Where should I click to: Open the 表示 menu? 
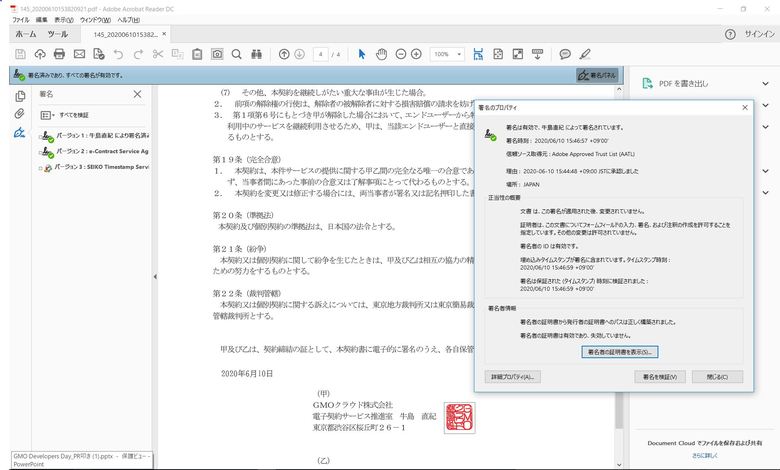click(x=64, y=20)
